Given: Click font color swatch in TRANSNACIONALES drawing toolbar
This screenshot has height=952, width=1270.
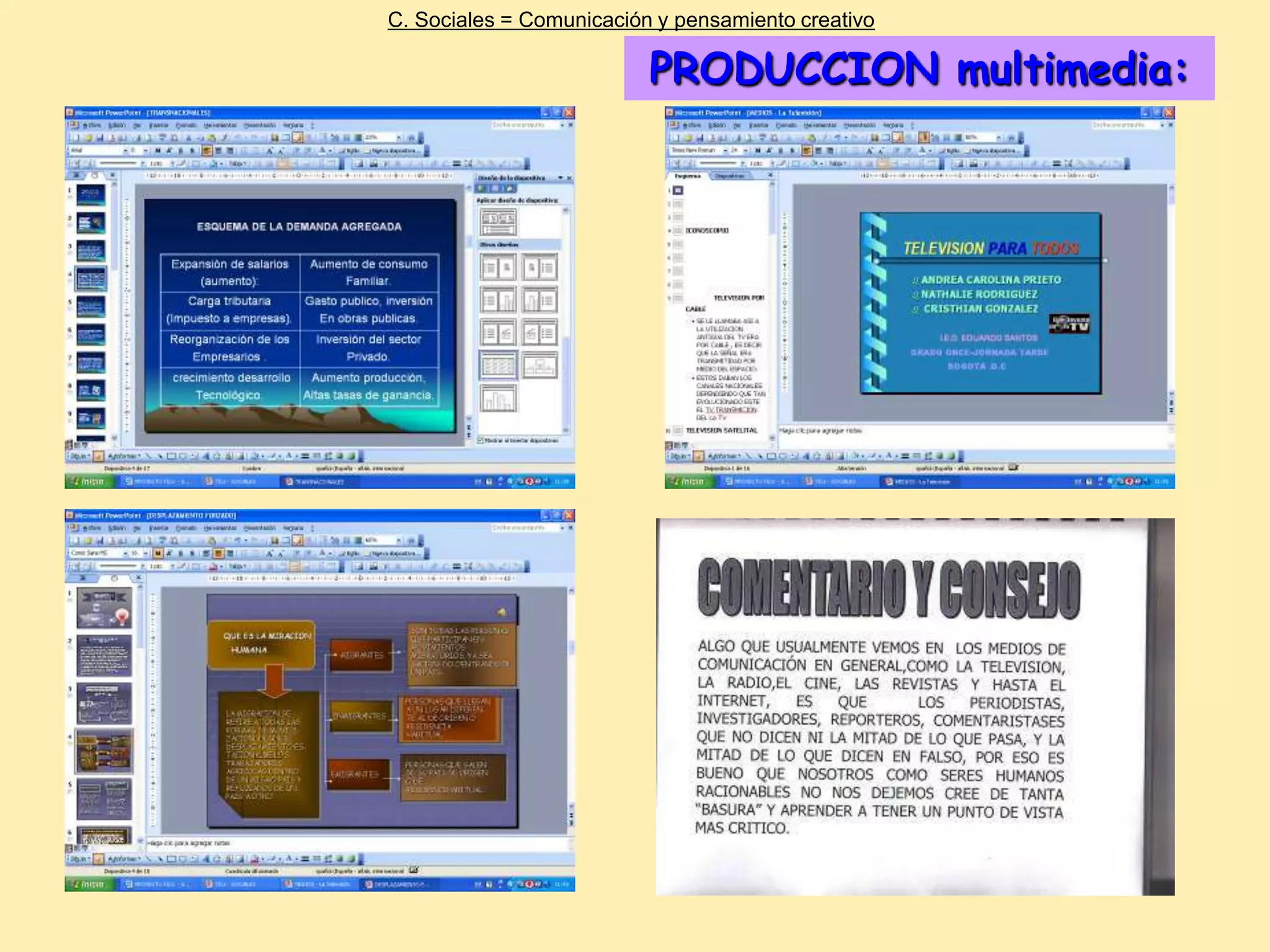Looking at the screenshot, I should tap(288, 456).
